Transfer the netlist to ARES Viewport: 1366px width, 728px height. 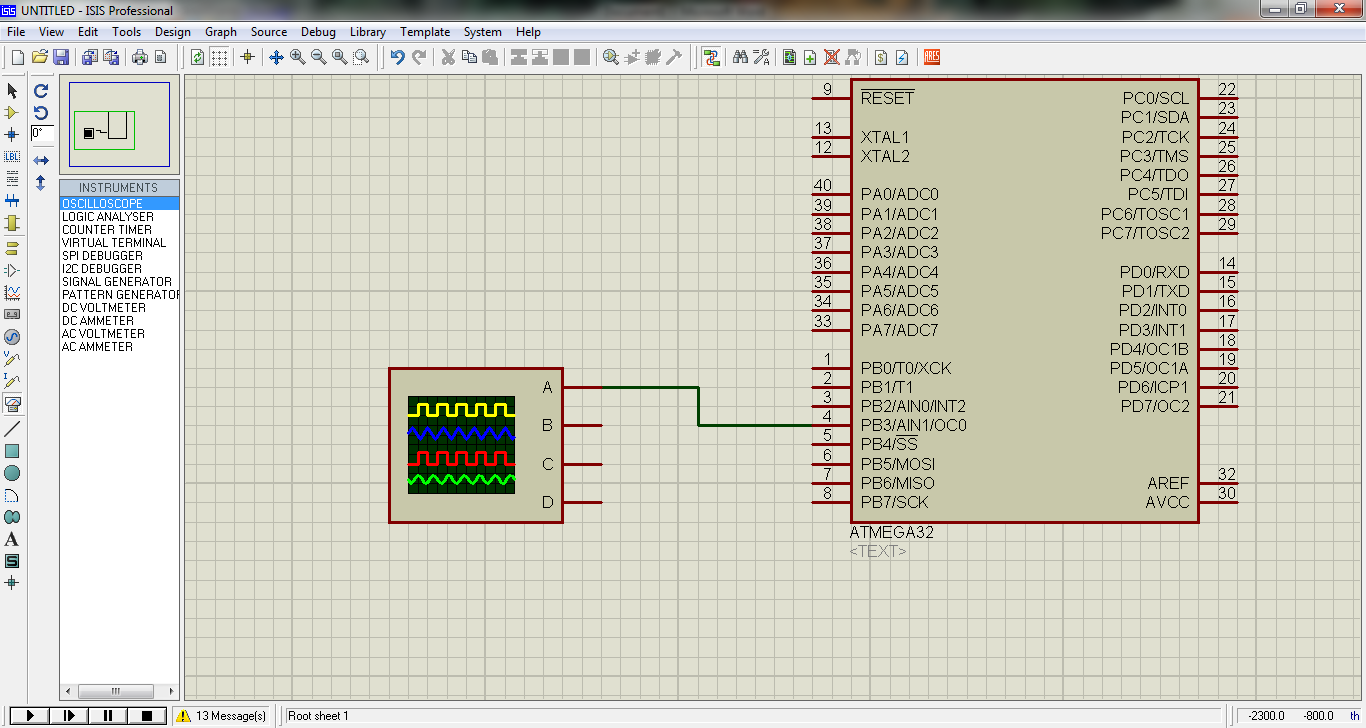[x=933, y=57]
